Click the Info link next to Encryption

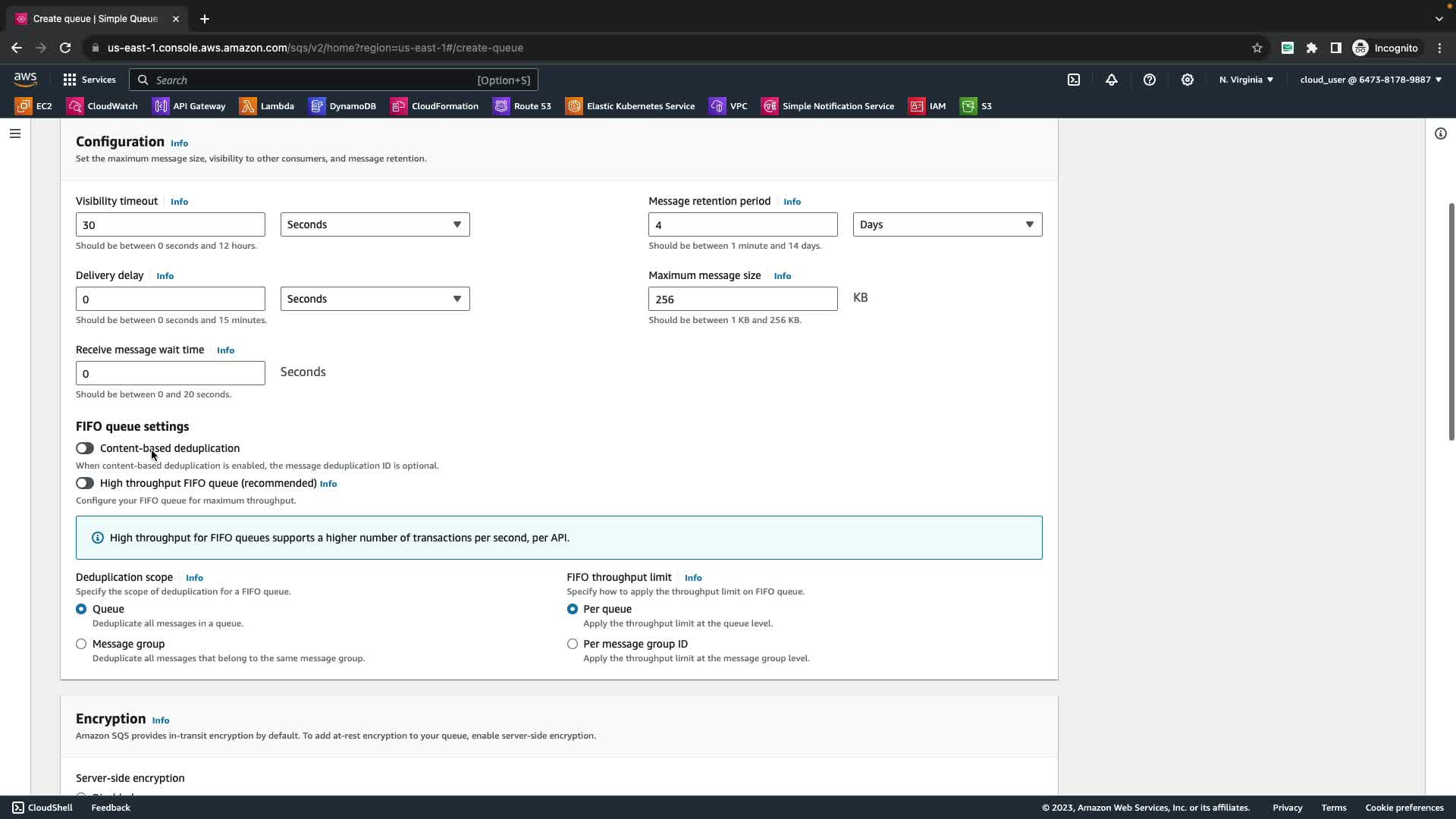pos(161,720)
